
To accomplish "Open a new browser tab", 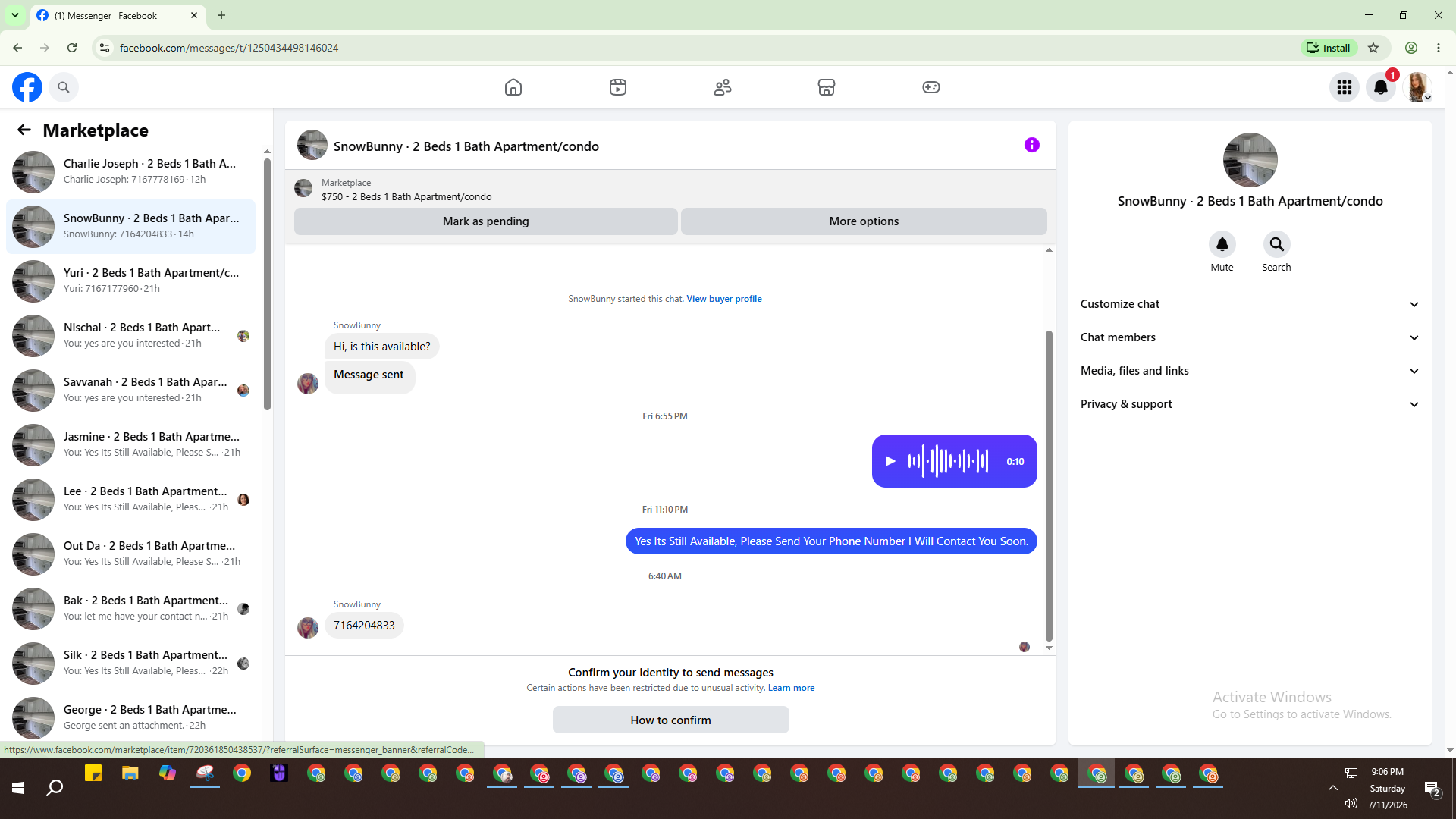I will [221, 15].
